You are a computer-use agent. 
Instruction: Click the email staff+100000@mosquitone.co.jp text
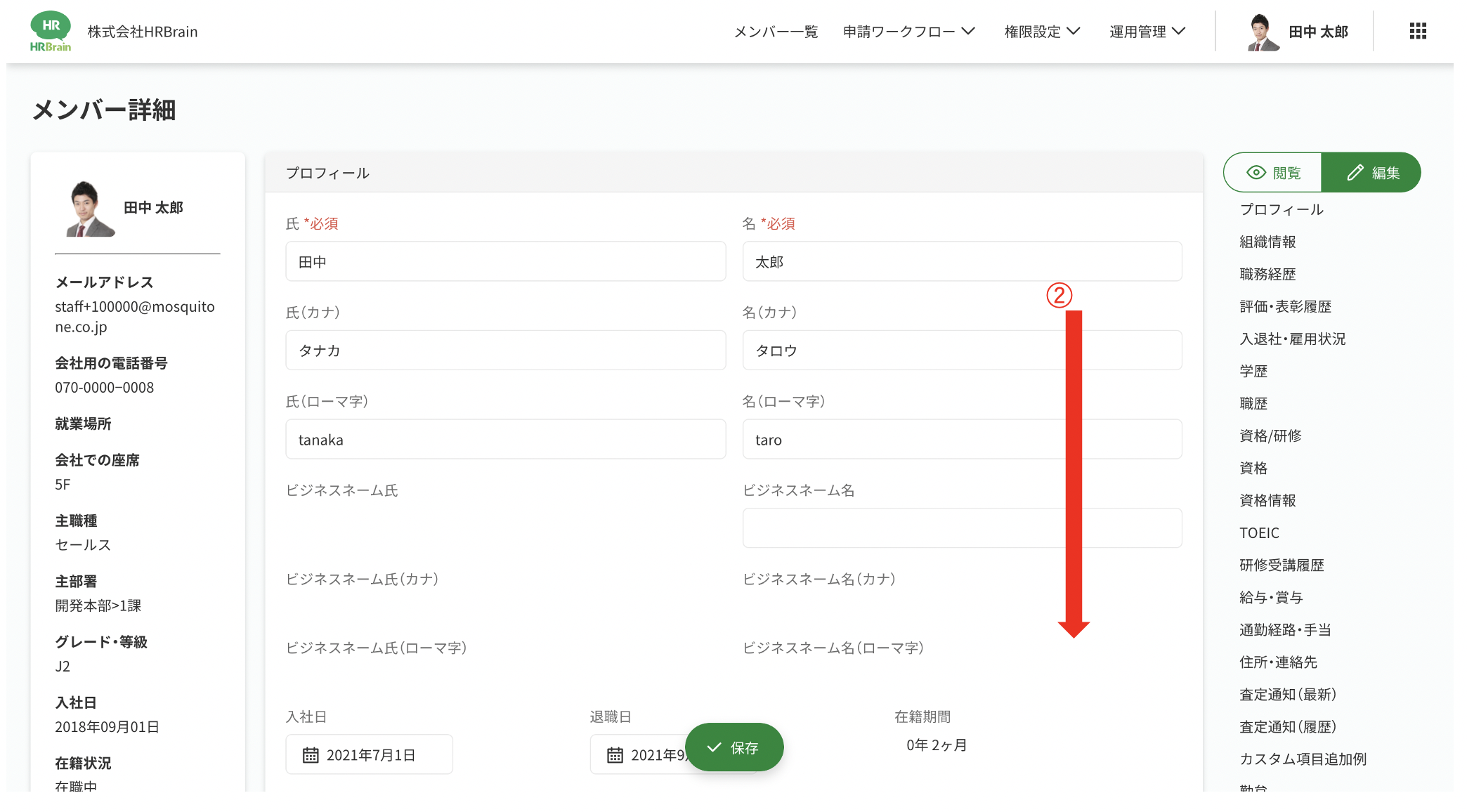point(135,316)
